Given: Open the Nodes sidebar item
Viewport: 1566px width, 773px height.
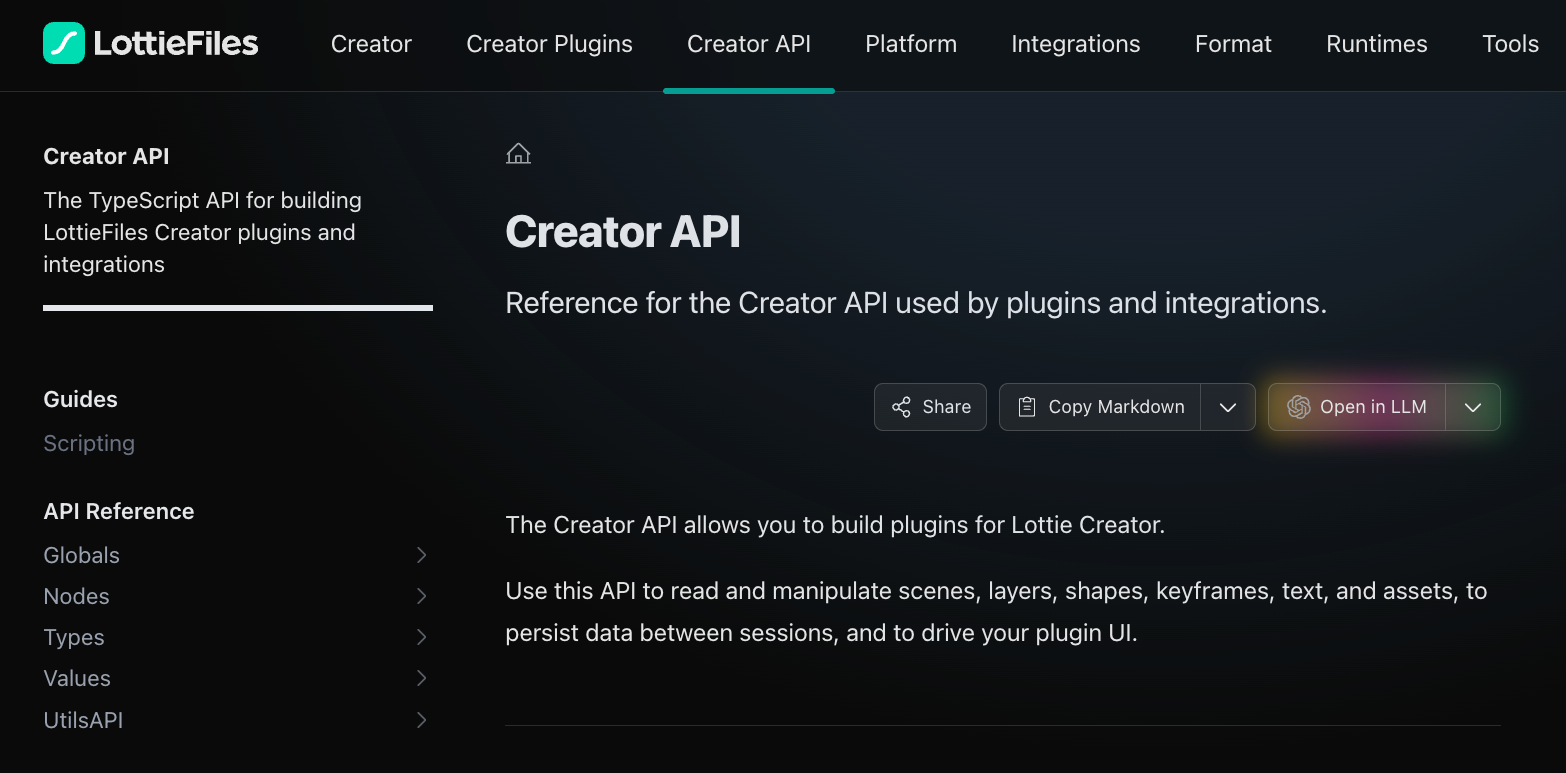Looking at the screenshot, I should (x=76, y=596).
